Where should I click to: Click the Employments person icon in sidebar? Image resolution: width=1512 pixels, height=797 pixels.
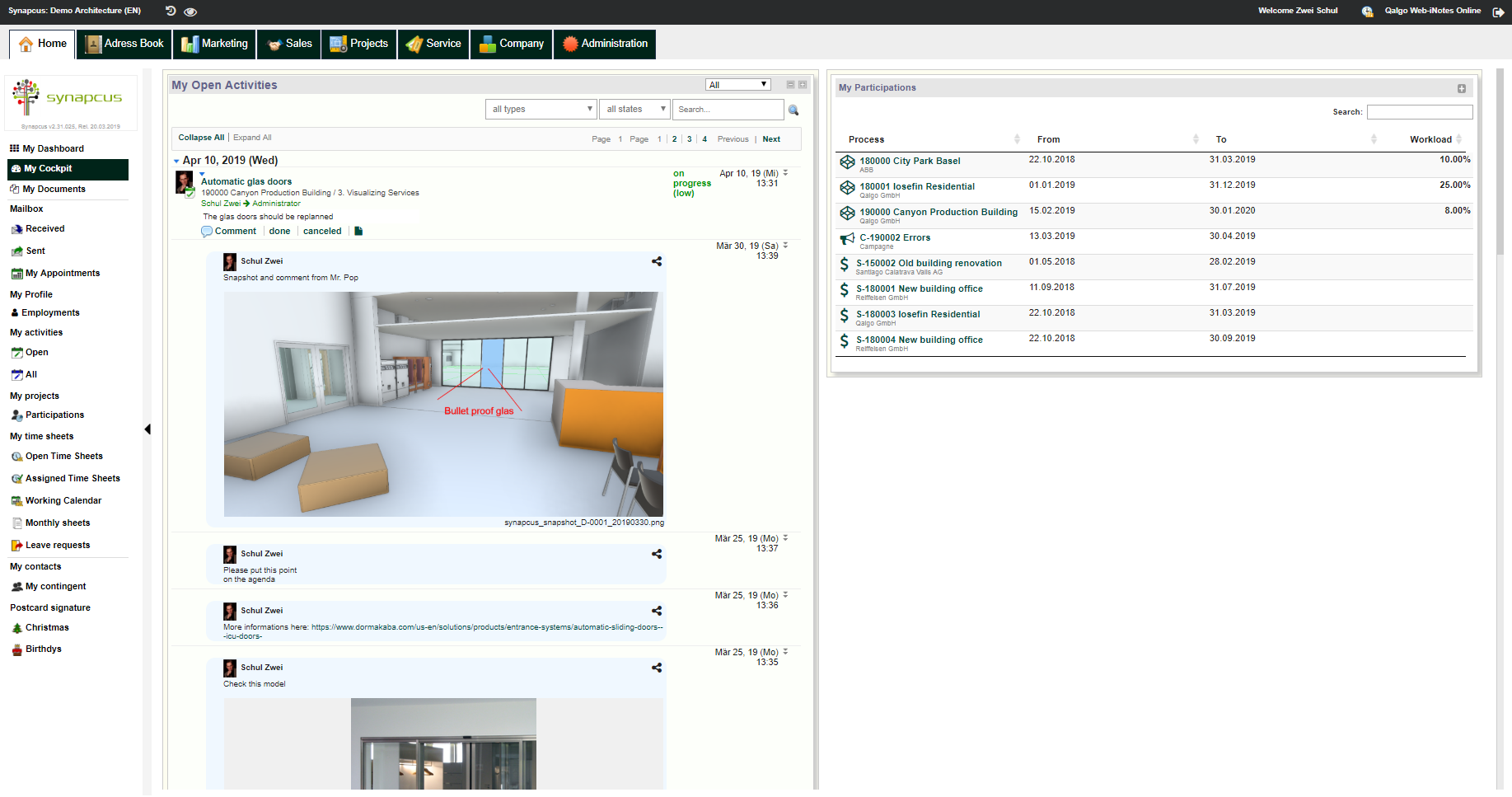click(15, 313)
